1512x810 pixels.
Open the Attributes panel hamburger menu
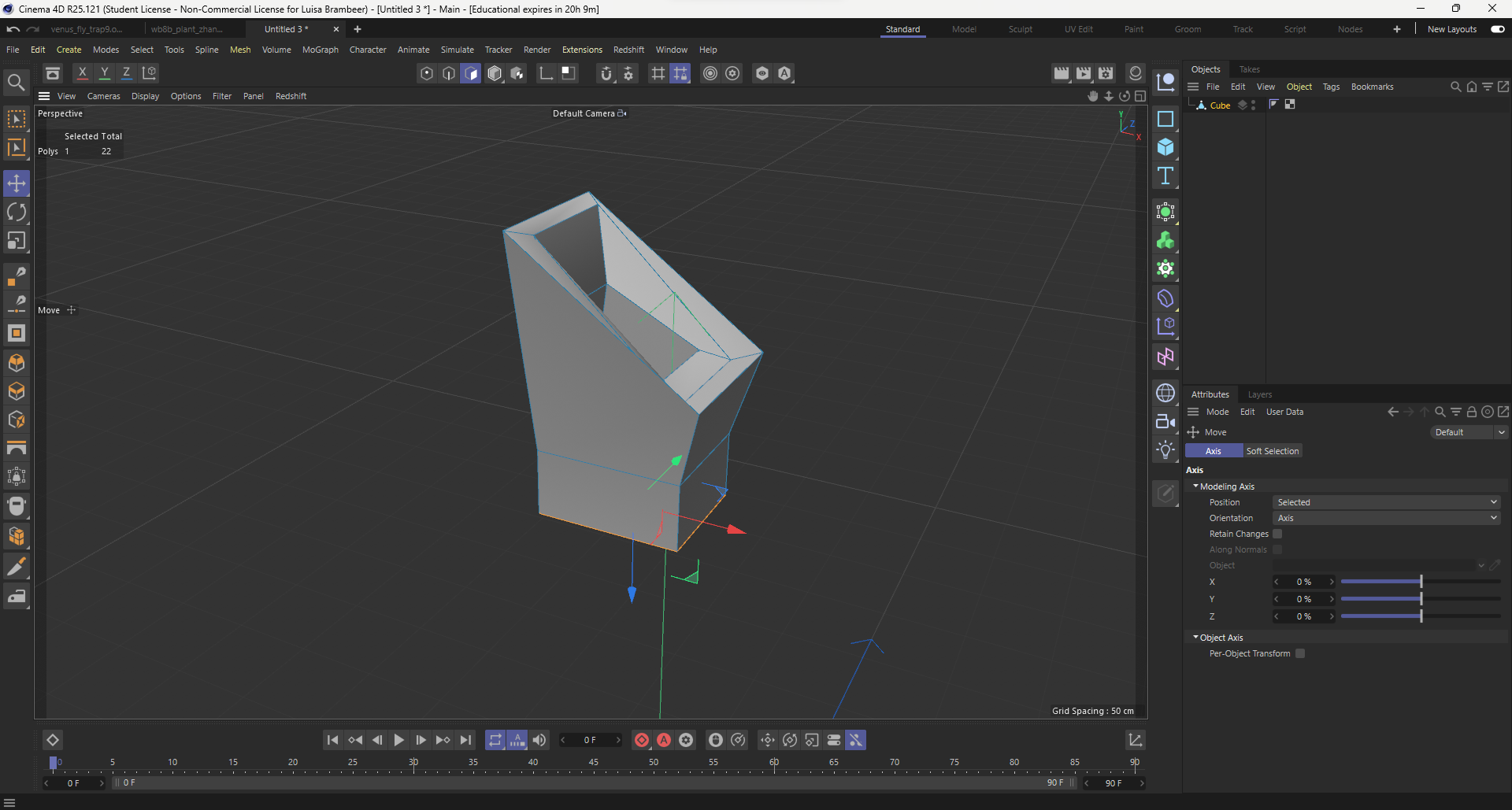pos(1193,412)
